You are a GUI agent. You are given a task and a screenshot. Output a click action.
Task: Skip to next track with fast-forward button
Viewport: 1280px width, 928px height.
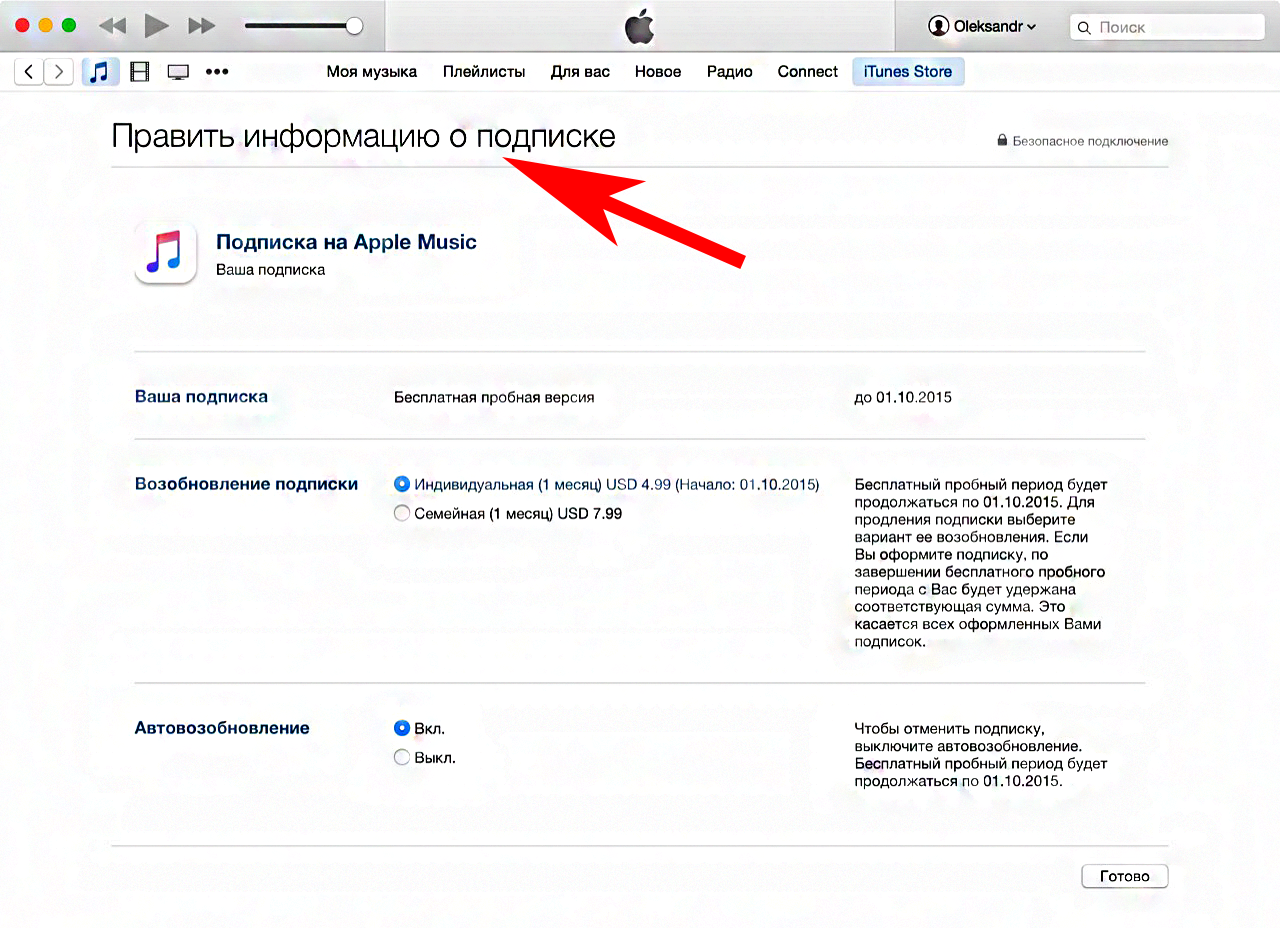(x=201, y=27)
